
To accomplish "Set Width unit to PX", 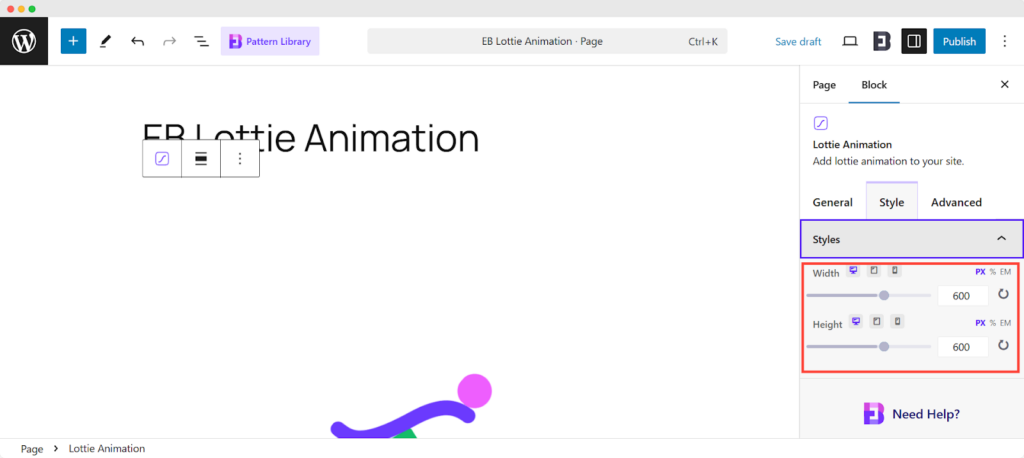I will pyautogui.click(x=980, y=272).
